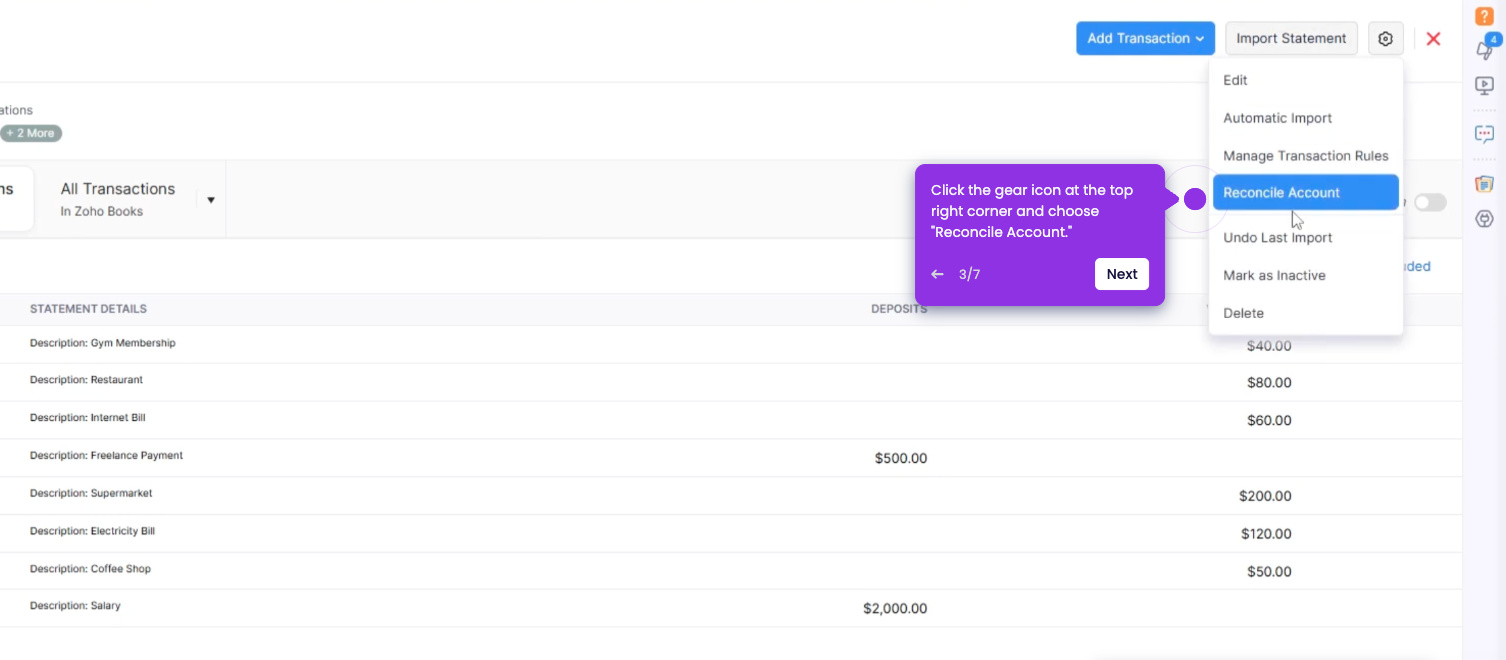Select Delete from the gear menu
This screenshot has height=660, width=1506.
coord(1305,313)
